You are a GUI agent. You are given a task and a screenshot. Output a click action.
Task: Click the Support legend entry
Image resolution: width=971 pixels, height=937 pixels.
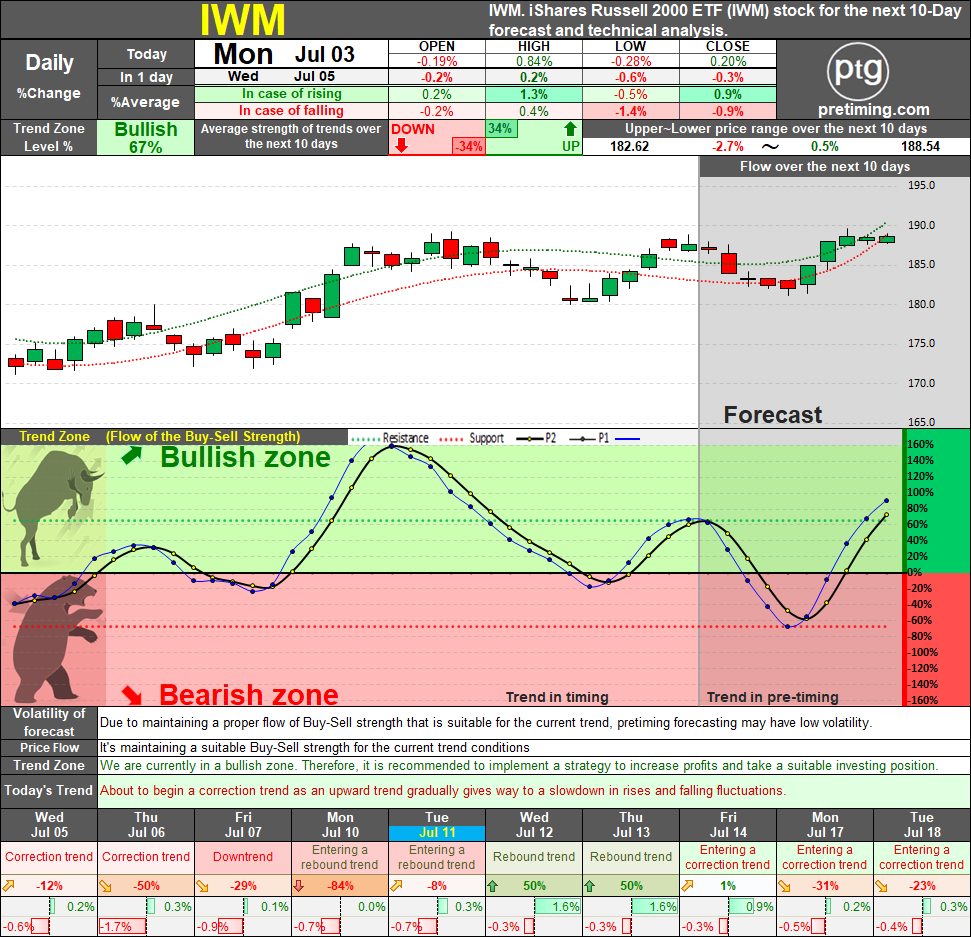tap(471, 438)
